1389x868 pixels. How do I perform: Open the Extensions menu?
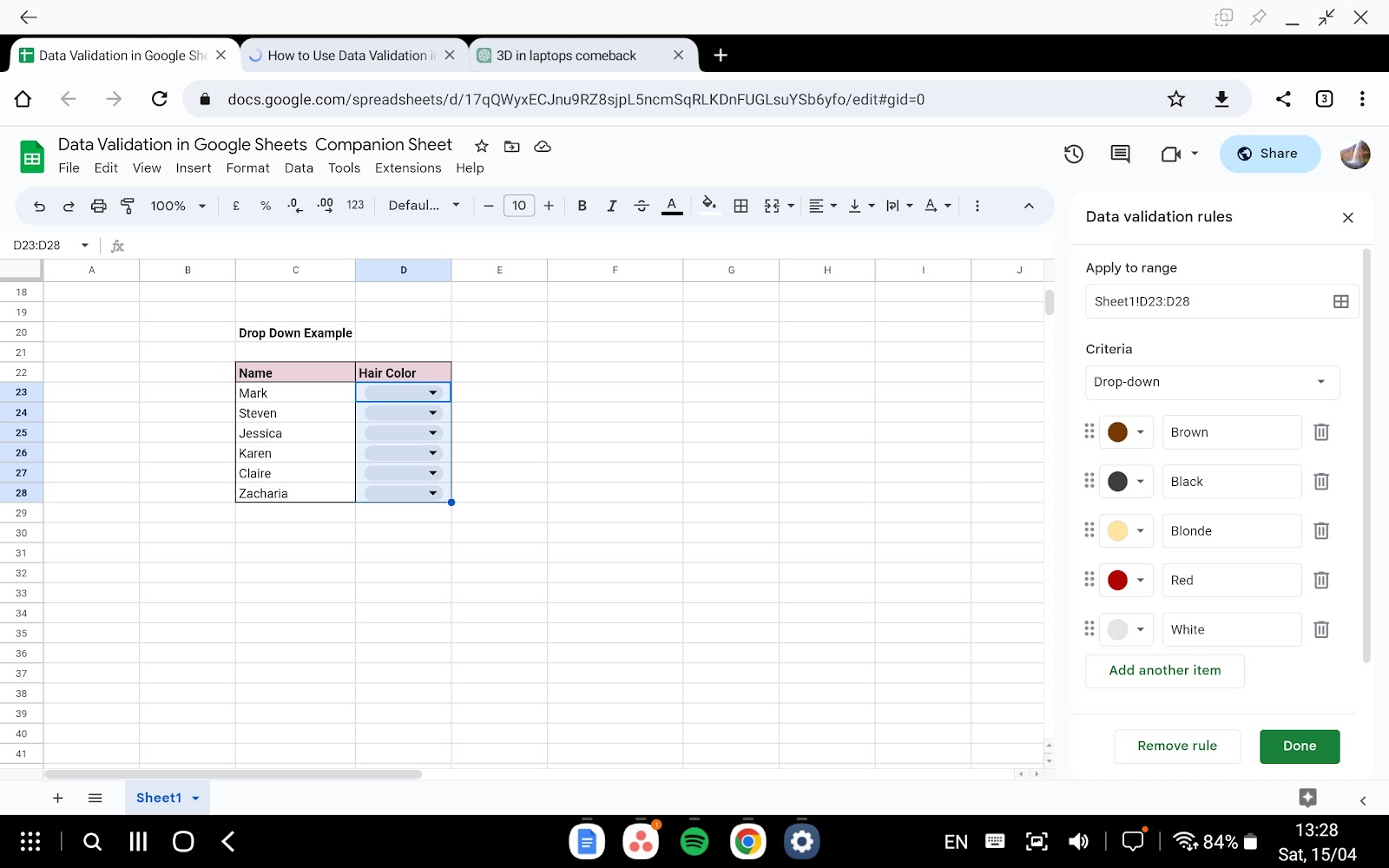pyautogui.click(x=408, y=168)
